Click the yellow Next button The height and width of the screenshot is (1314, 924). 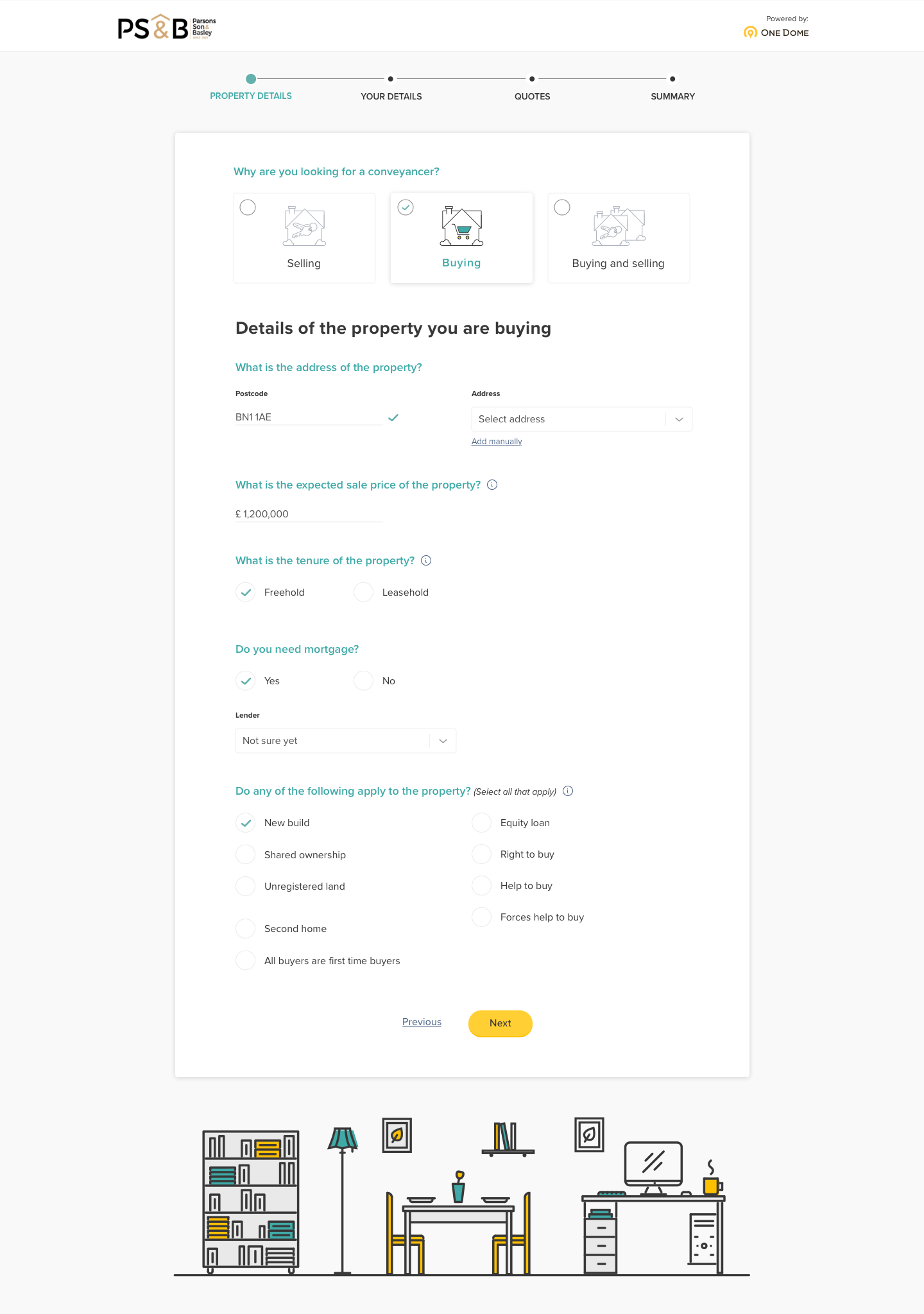[x=501, y=1023]
